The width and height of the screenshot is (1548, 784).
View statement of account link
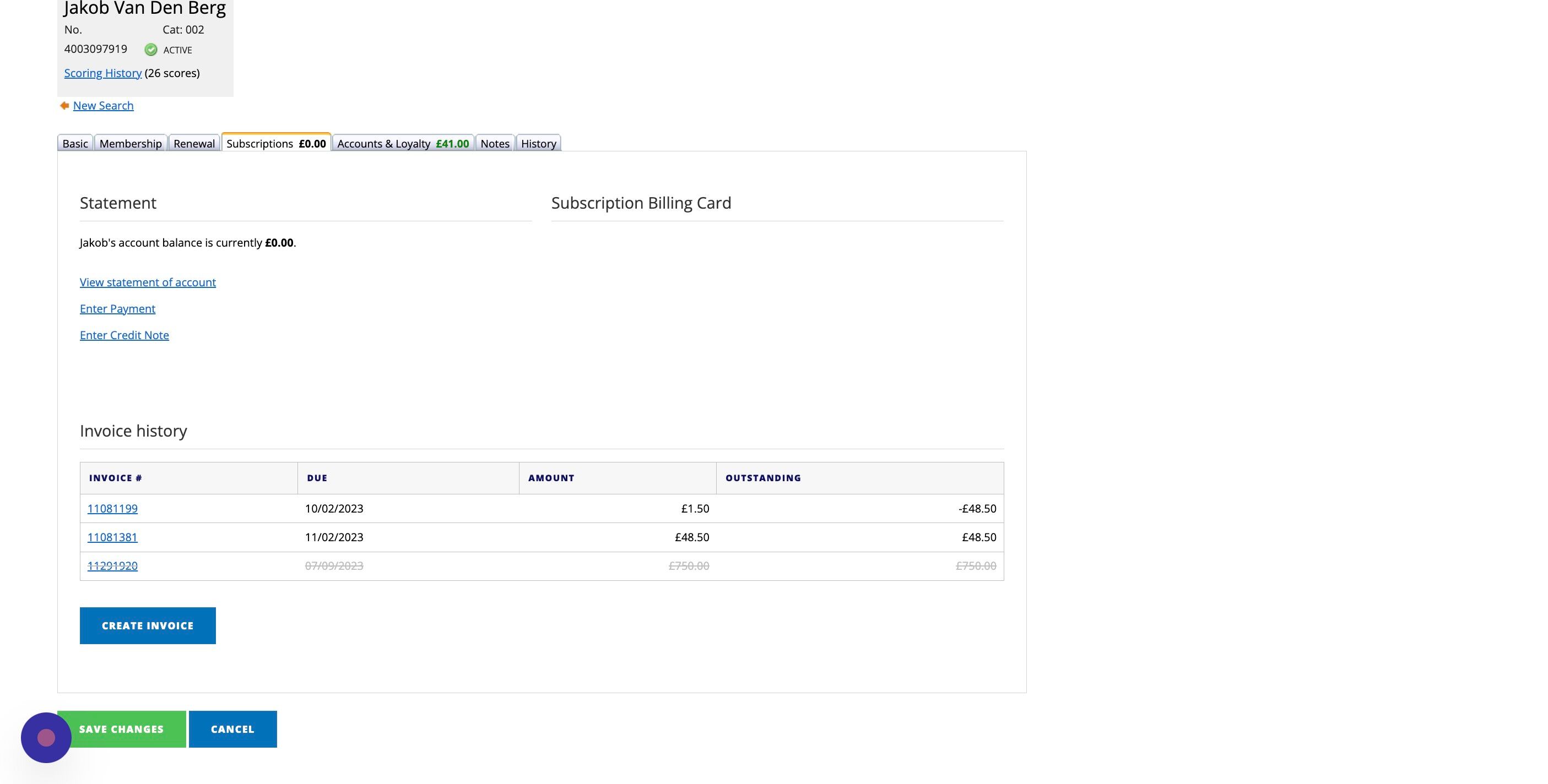pyautogui.click(x=148, y=282)
